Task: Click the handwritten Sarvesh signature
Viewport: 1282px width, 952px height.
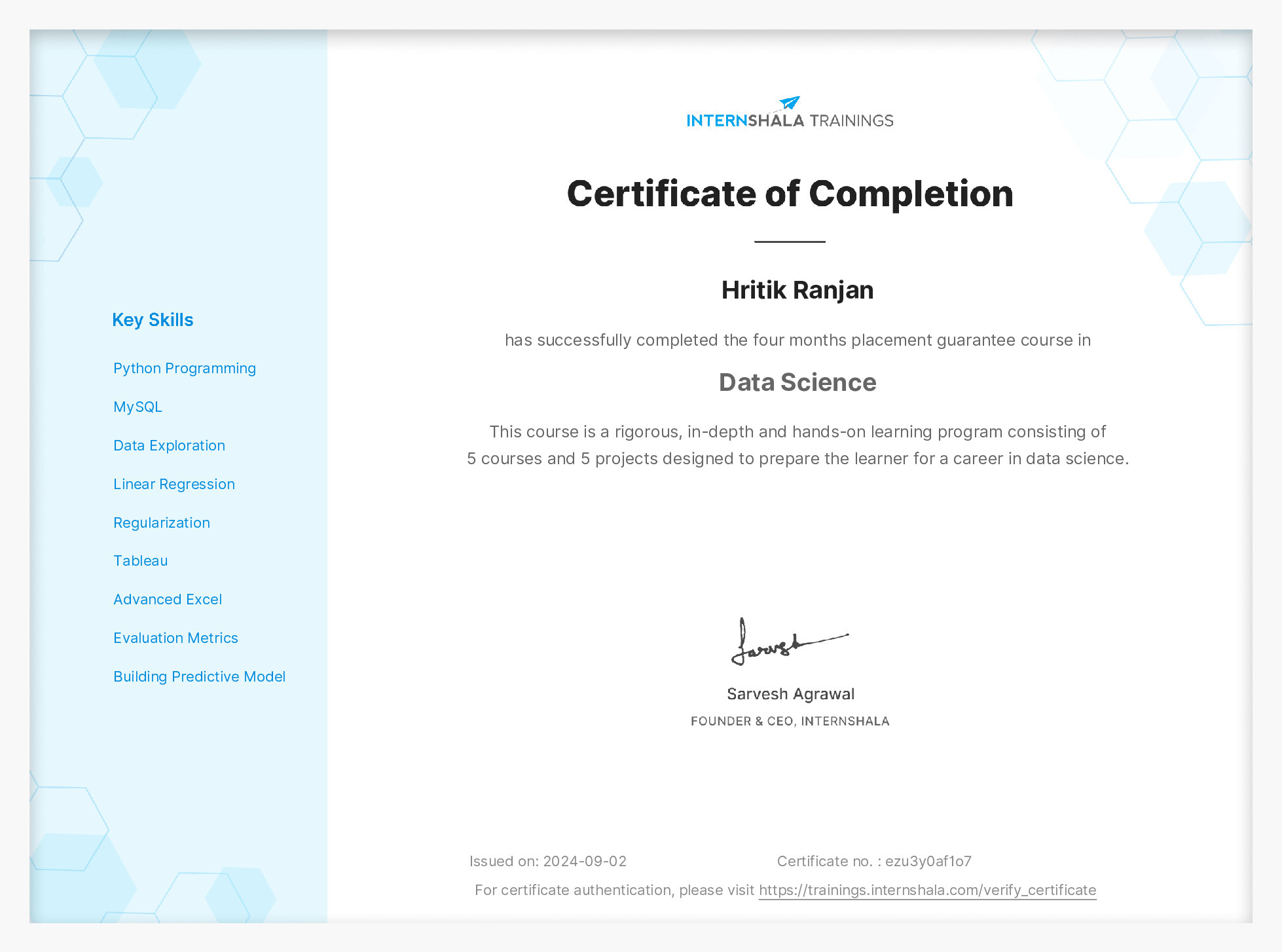Action: point(790,642)
